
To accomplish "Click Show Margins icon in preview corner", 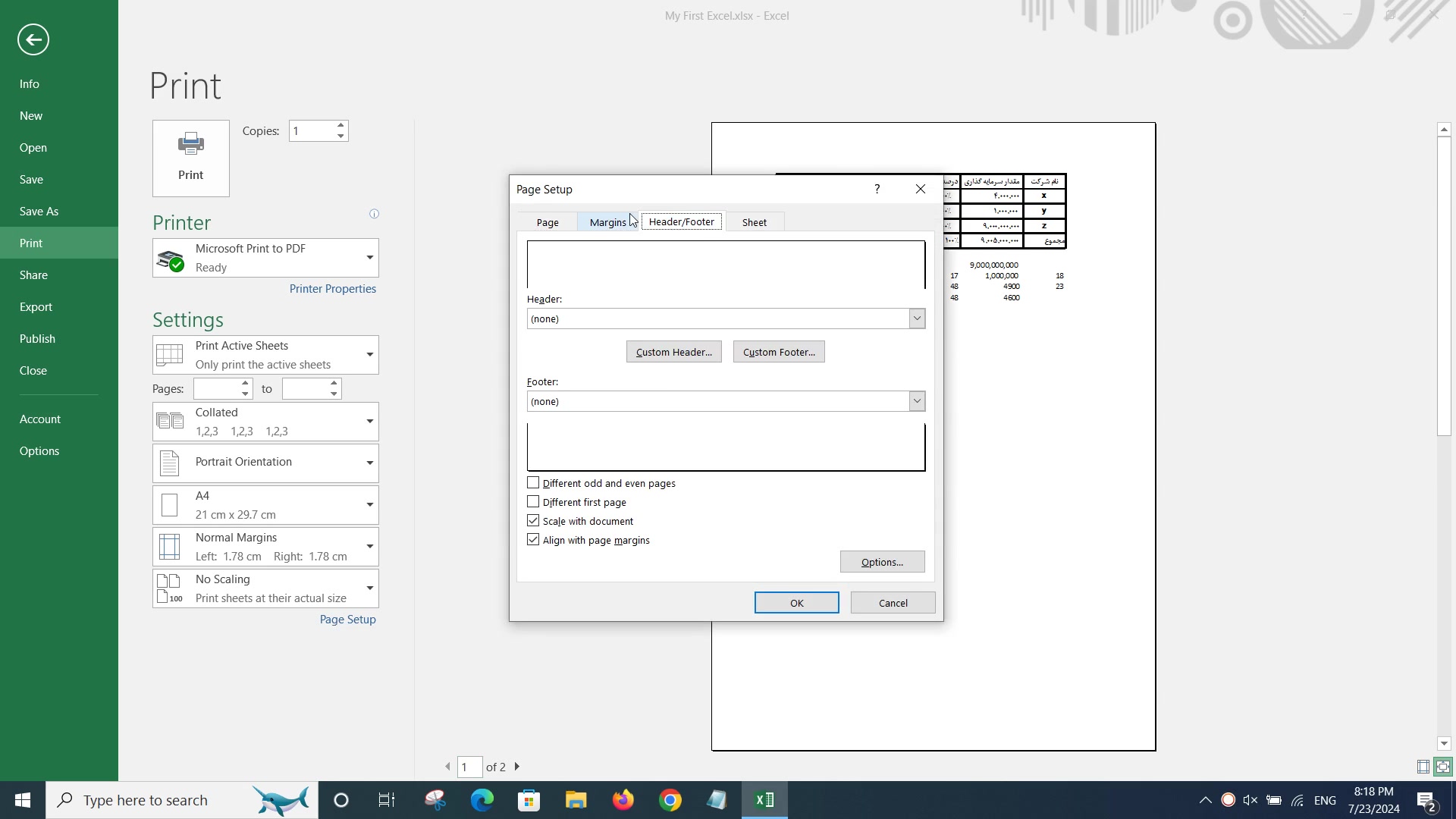I will [1423, 767].
